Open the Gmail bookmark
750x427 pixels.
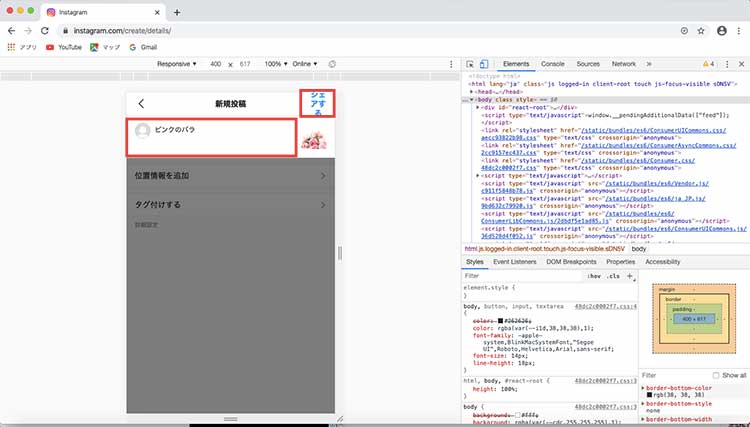[143, 47]
